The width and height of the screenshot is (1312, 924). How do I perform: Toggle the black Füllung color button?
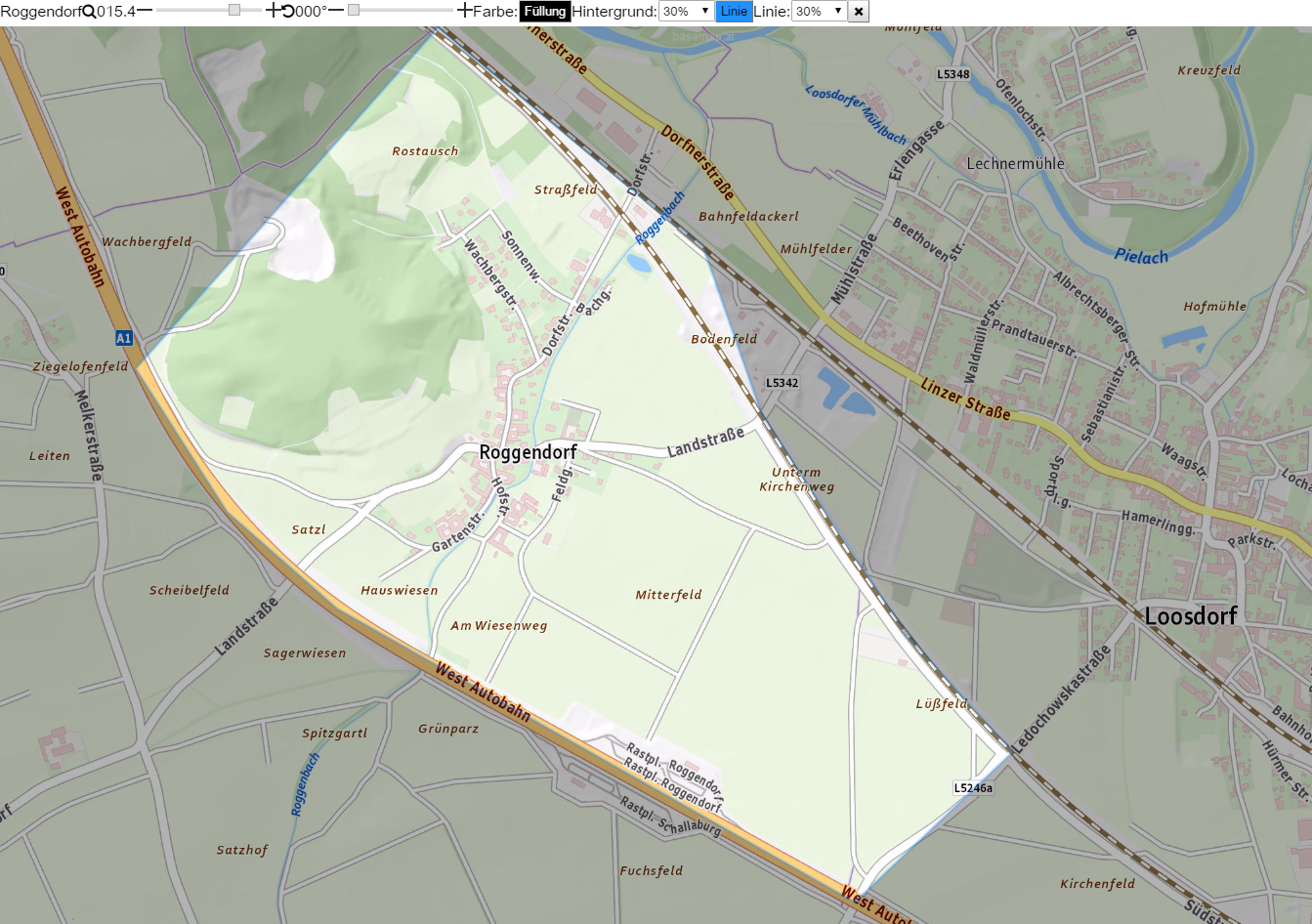[544, 12]
